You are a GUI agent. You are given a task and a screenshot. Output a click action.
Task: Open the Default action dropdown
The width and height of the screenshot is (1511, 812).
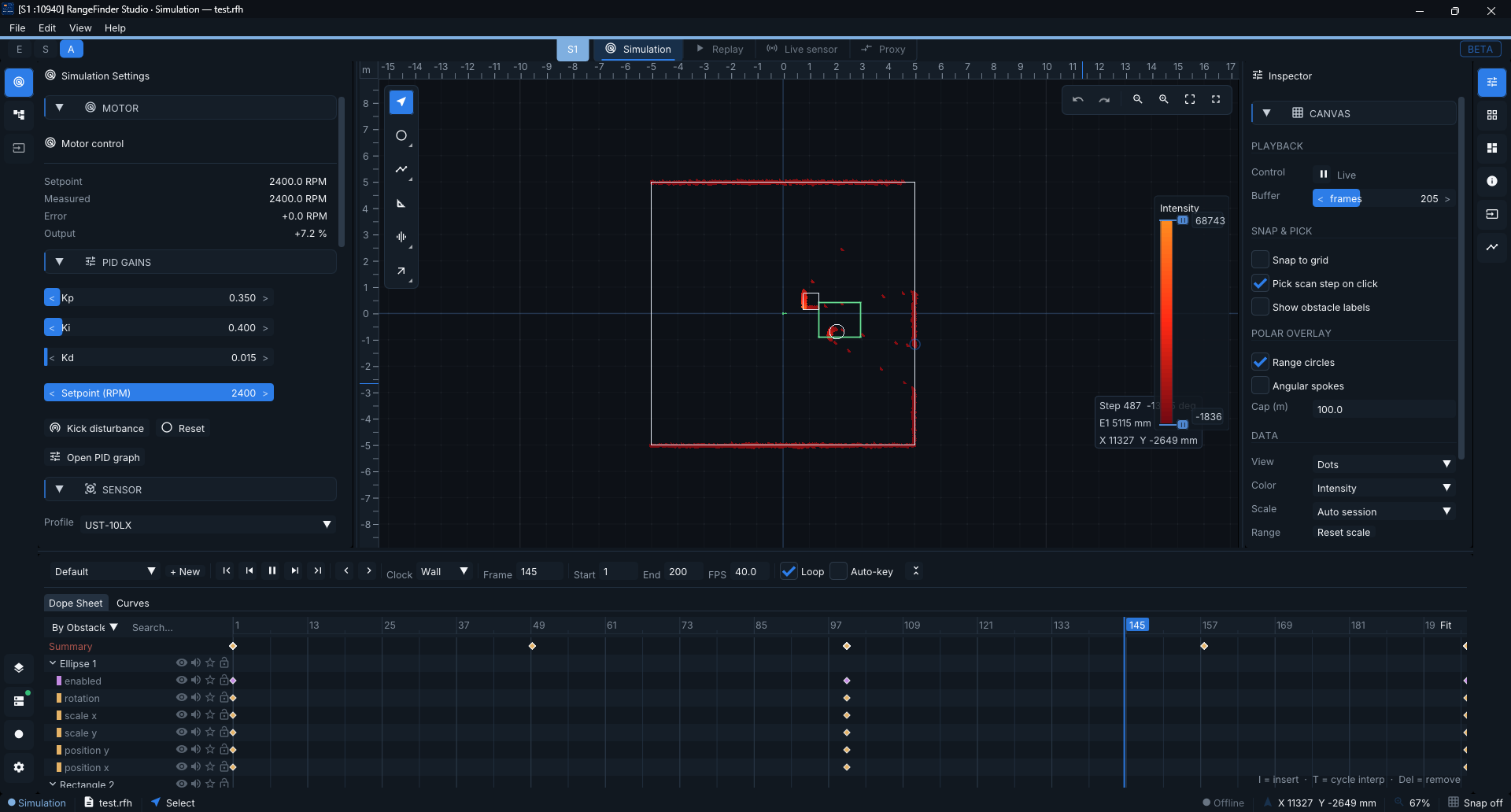click(104, 571)
